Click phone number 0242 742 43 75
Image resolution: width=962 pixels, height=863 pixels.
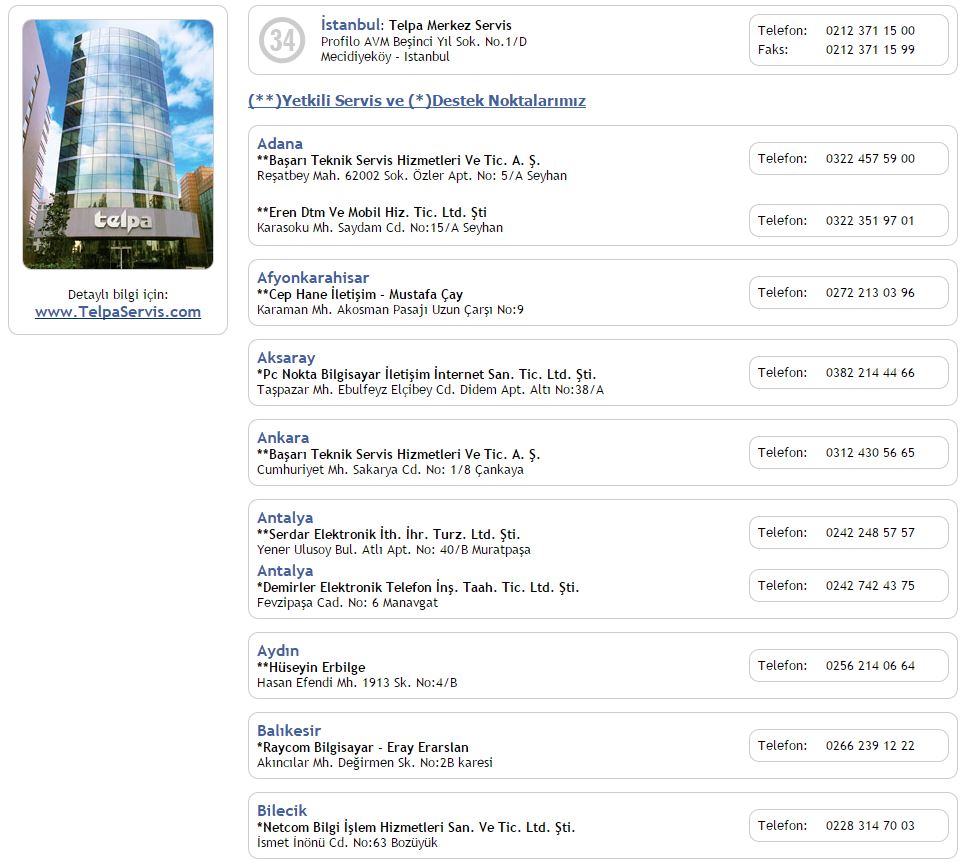click(x=870, y=585)
